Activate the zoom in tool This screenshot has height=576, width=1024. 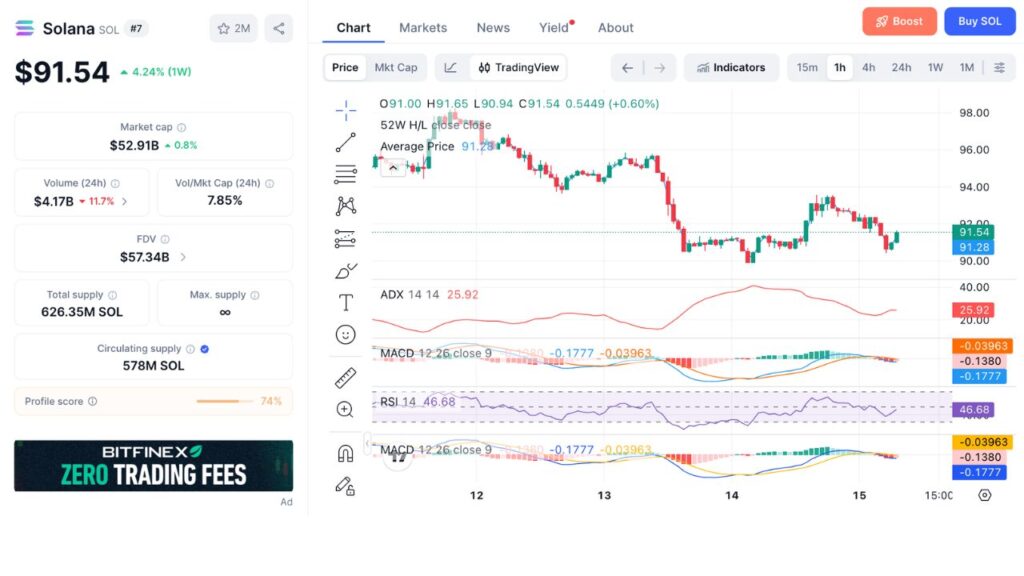345,409
